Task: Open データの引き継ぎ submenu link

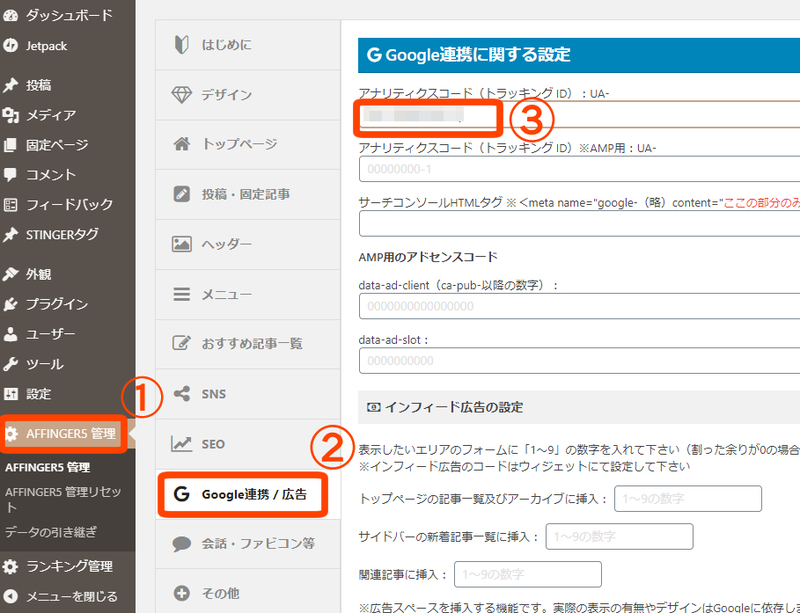Action: tap(51, 532)
